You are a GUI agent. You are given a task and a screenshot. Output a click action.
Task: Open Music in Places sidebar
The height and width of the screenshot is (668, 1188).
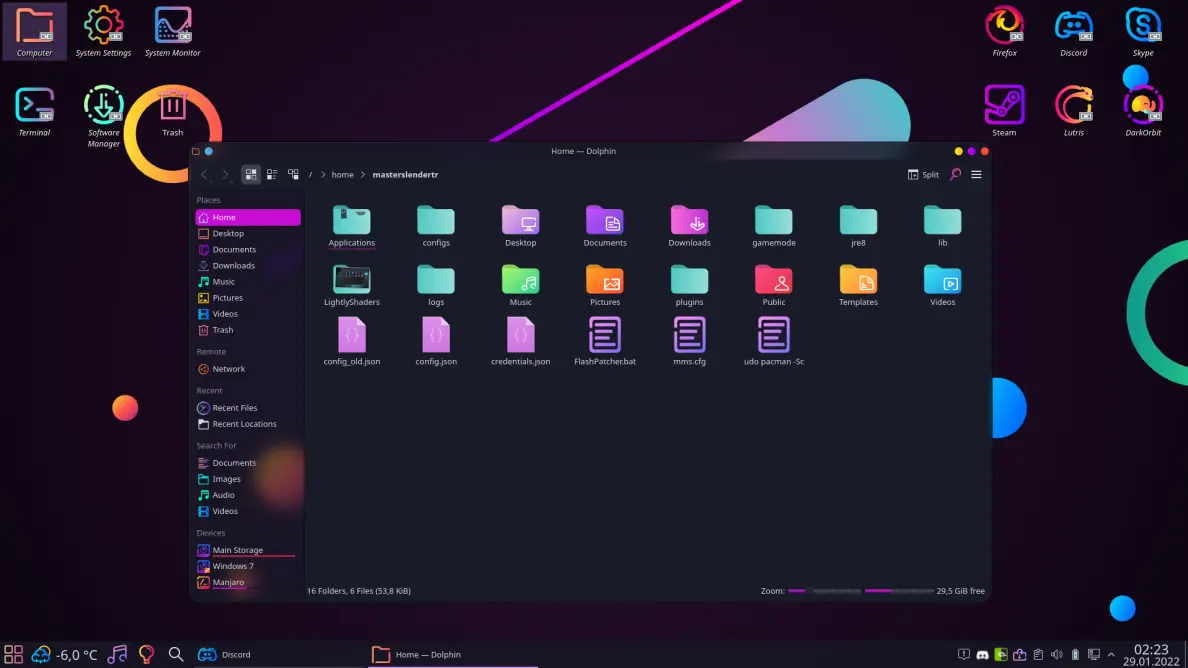pos(248,282)
